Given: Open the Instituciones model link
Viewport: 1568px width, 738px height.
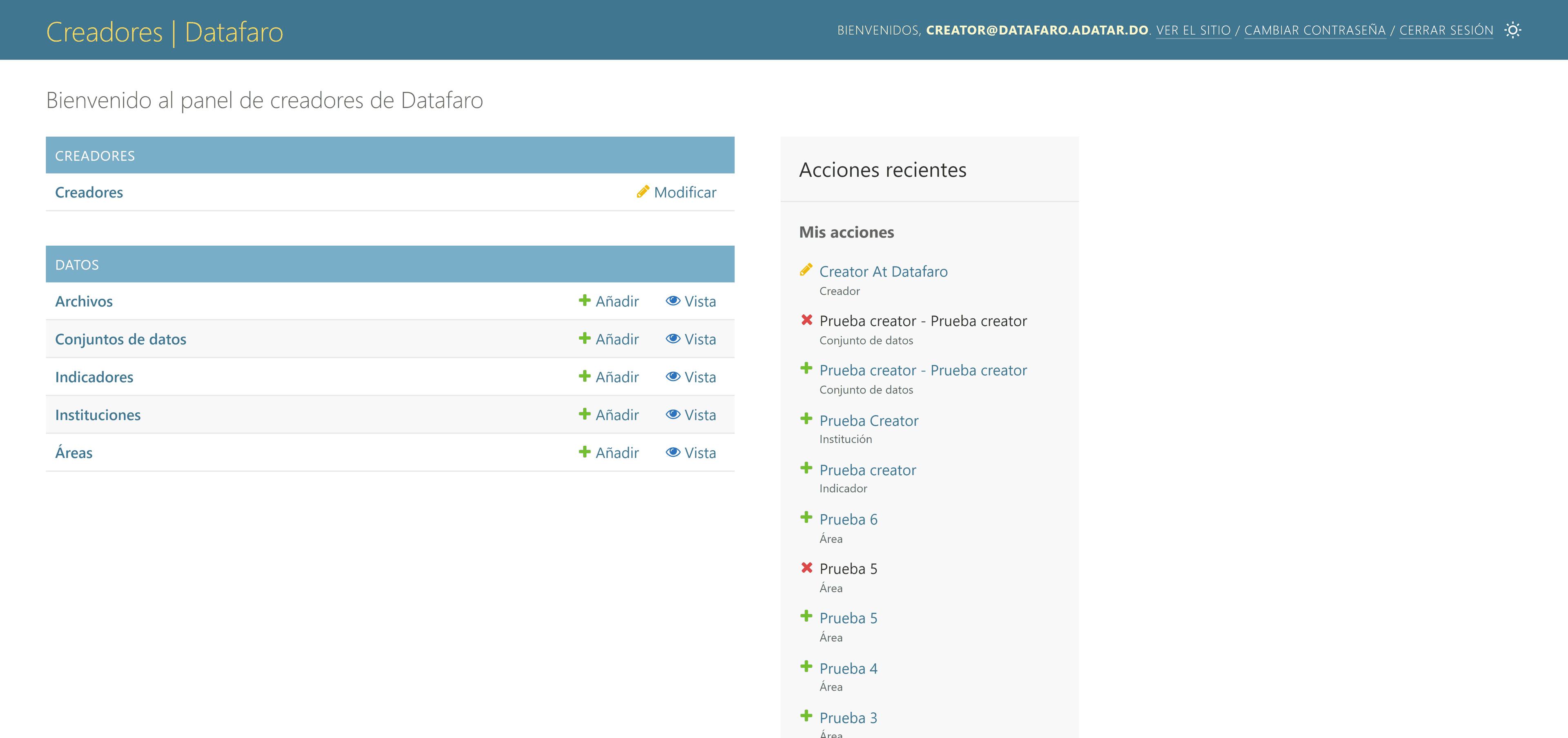Looking at the screenshot, I should [x=98, y=415].
